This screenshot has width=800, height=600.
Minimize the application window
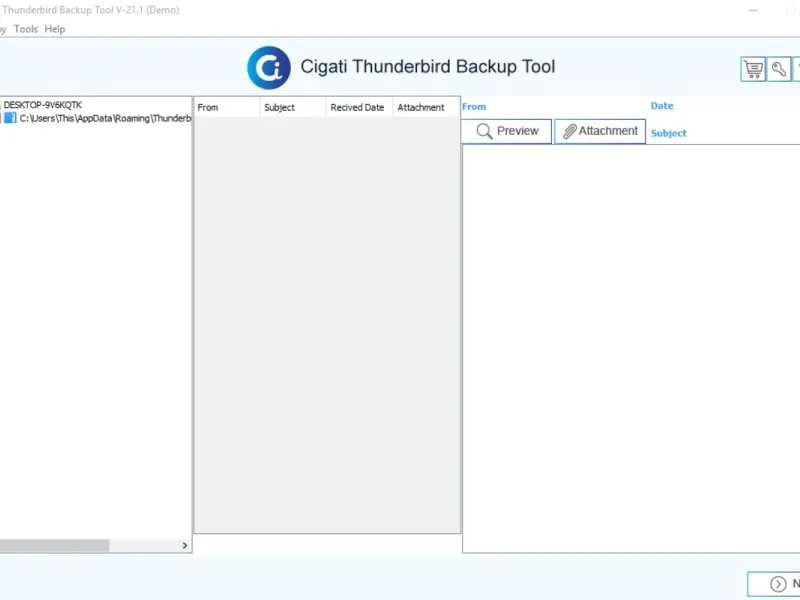(753, 10)
